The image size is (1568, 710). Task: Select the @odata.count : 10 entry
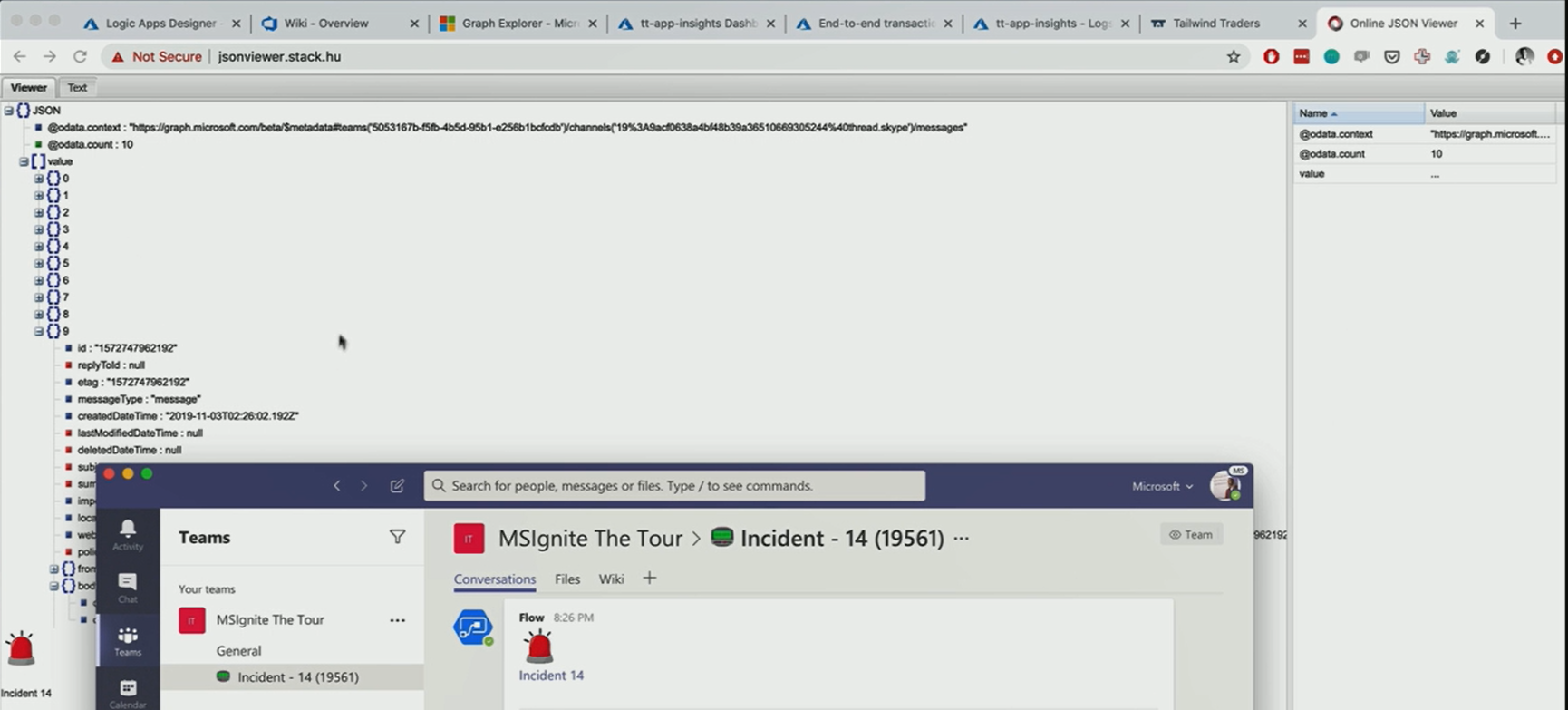(90, 144)
